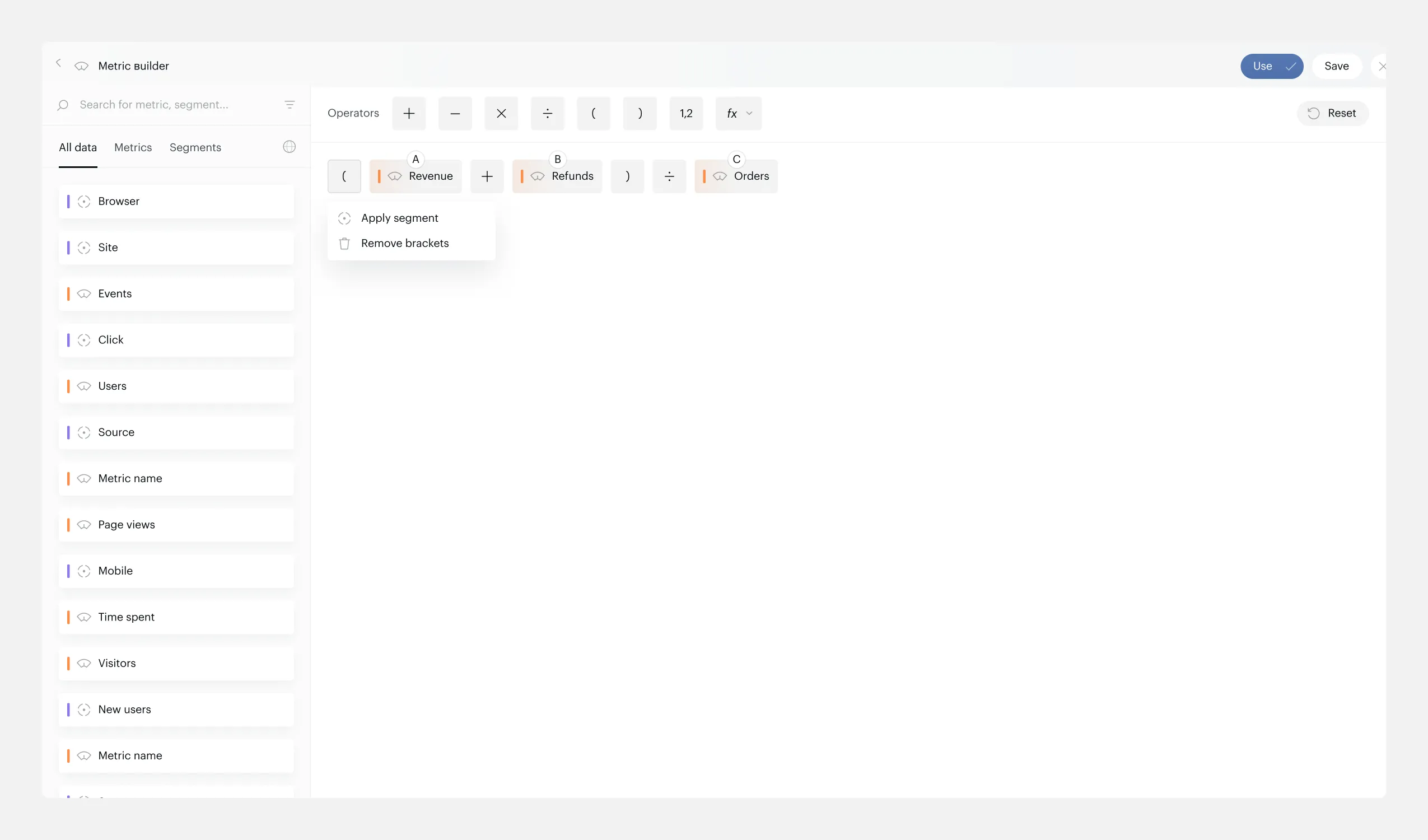
Task: Click the search magnifier icon
Action: [63, 105]
